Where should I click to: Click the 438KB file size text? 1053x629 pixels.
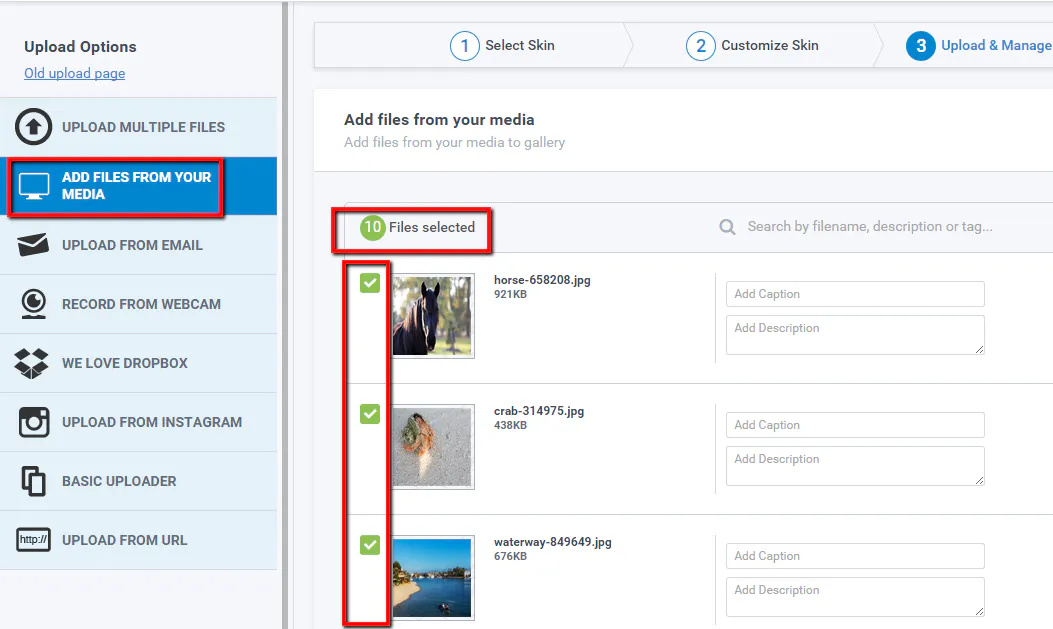point(510,425)
